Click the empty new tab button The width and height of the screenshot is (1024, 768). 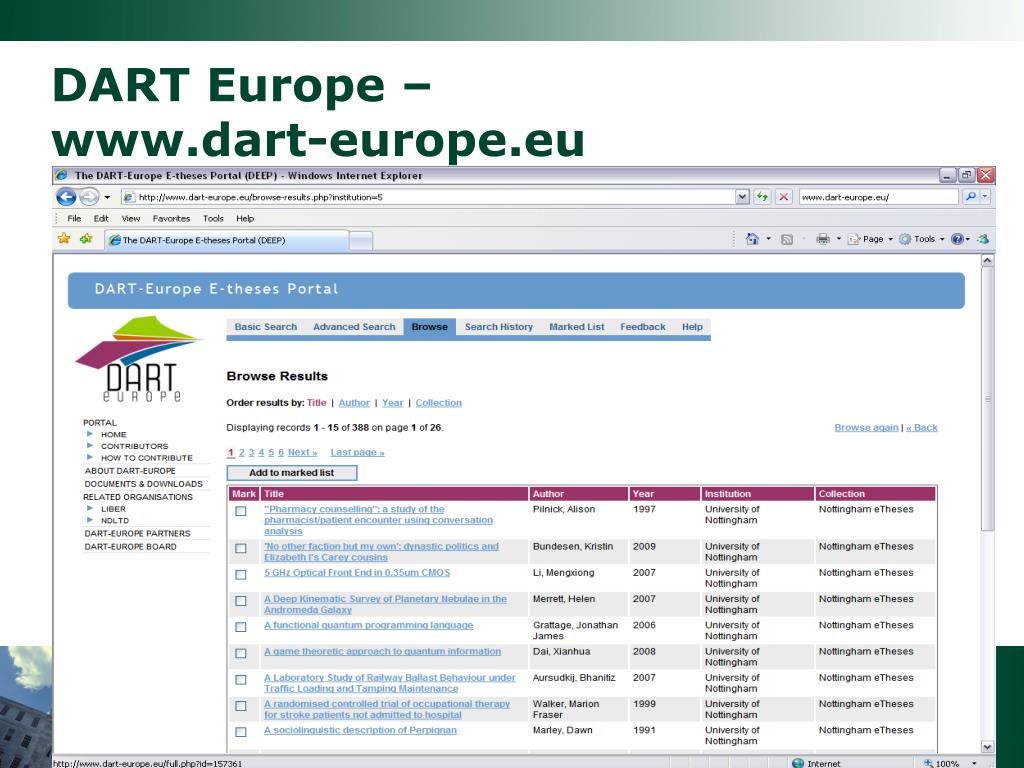point(361,240)
